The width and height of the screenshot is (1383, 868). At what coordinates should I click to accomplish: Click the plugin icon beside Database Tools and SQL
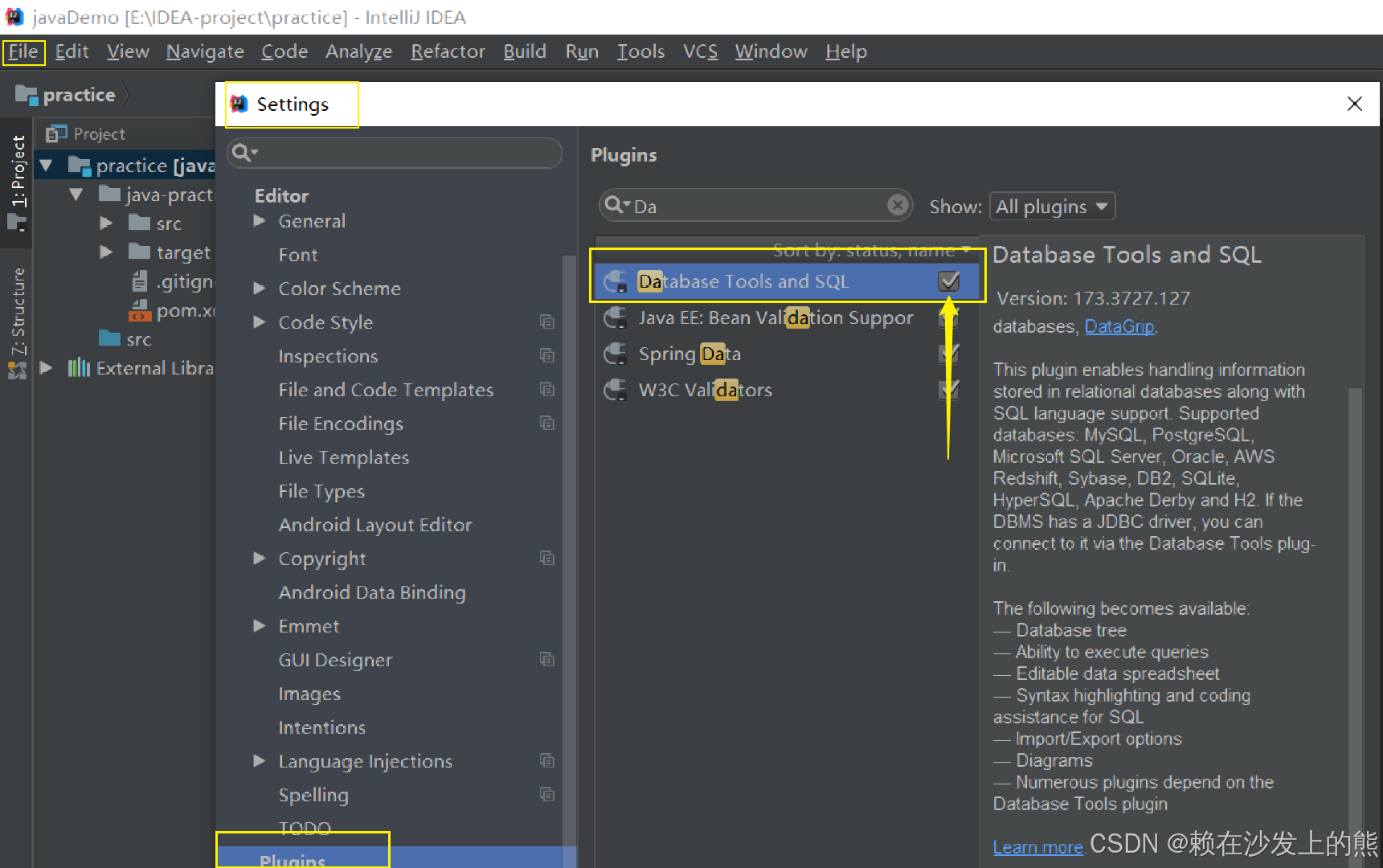click(616, 281)
